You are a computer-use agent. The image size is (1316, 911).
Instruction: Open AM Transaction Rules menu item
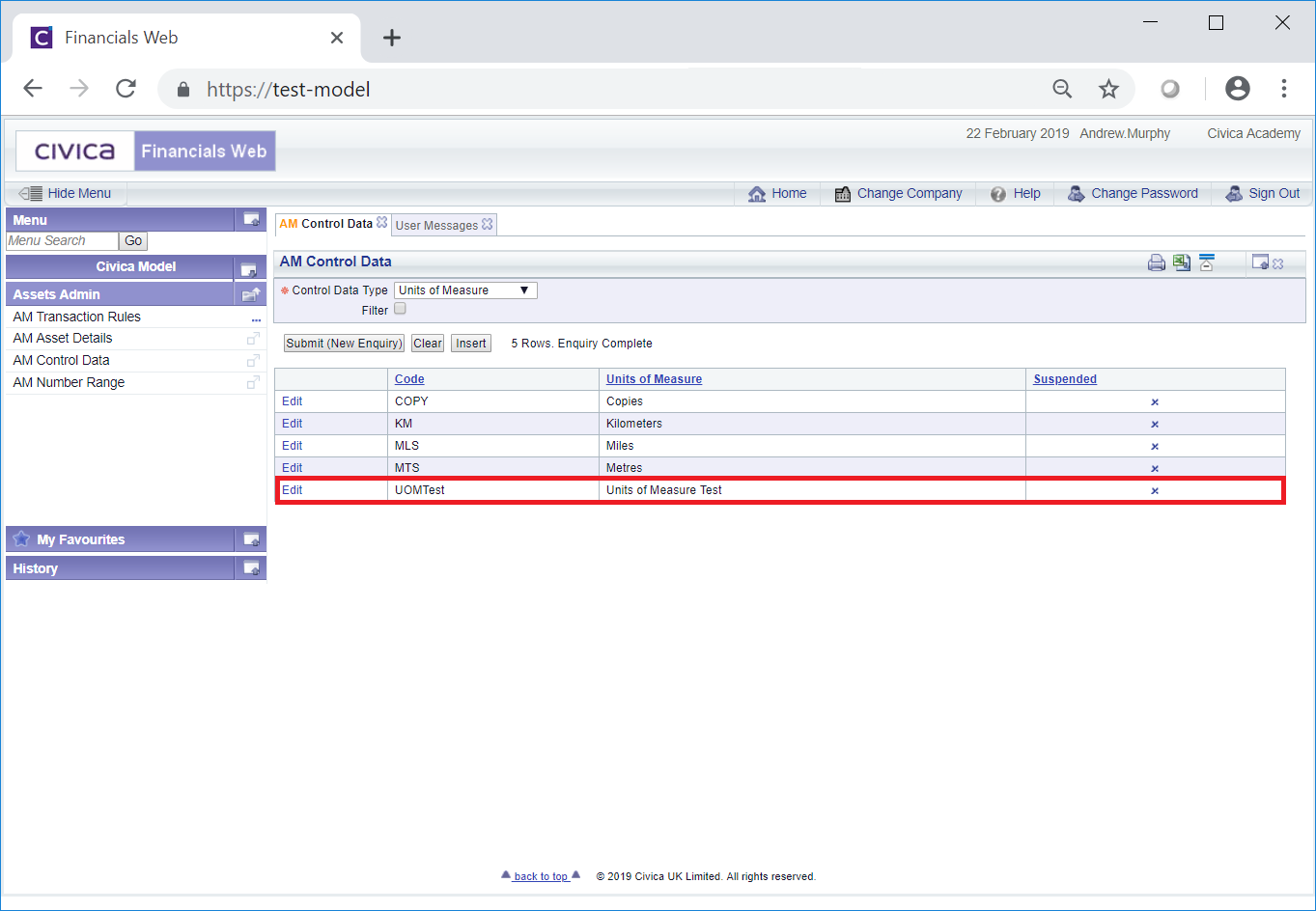[77, 317]
